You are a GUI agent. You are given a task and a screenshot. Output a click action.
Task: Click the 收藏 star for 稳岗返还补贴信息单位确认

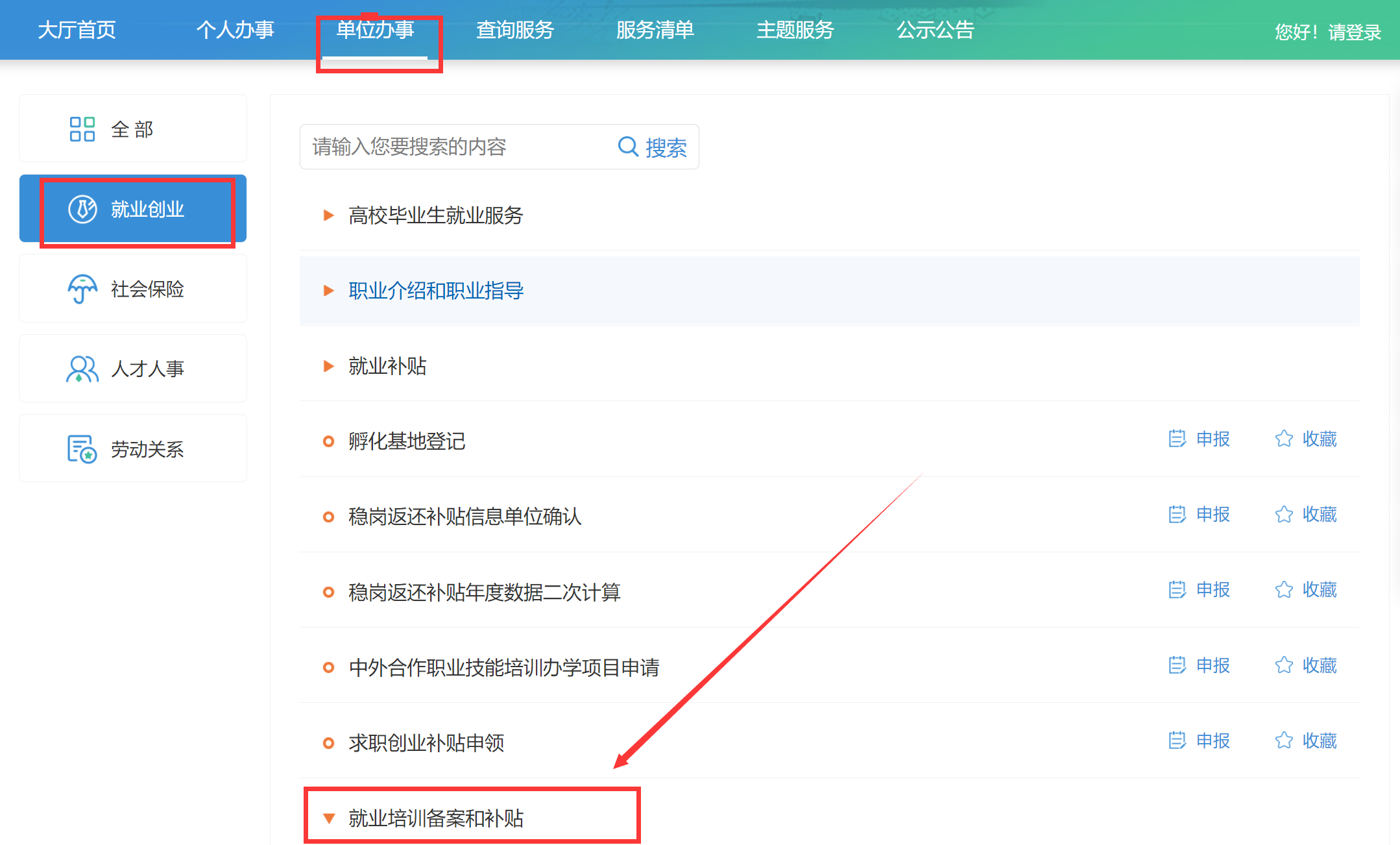[1284, 515]
